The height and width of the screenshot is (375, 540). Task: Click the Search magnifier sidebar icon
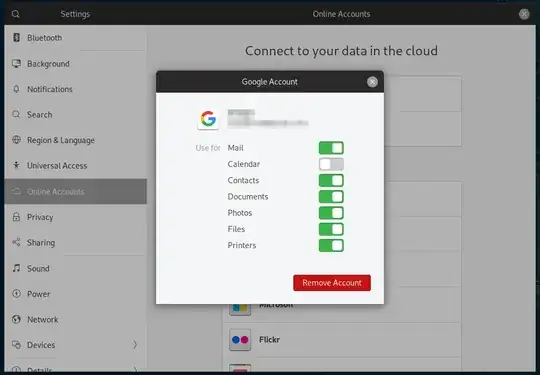pyautogui.click(x=16, y=114)
